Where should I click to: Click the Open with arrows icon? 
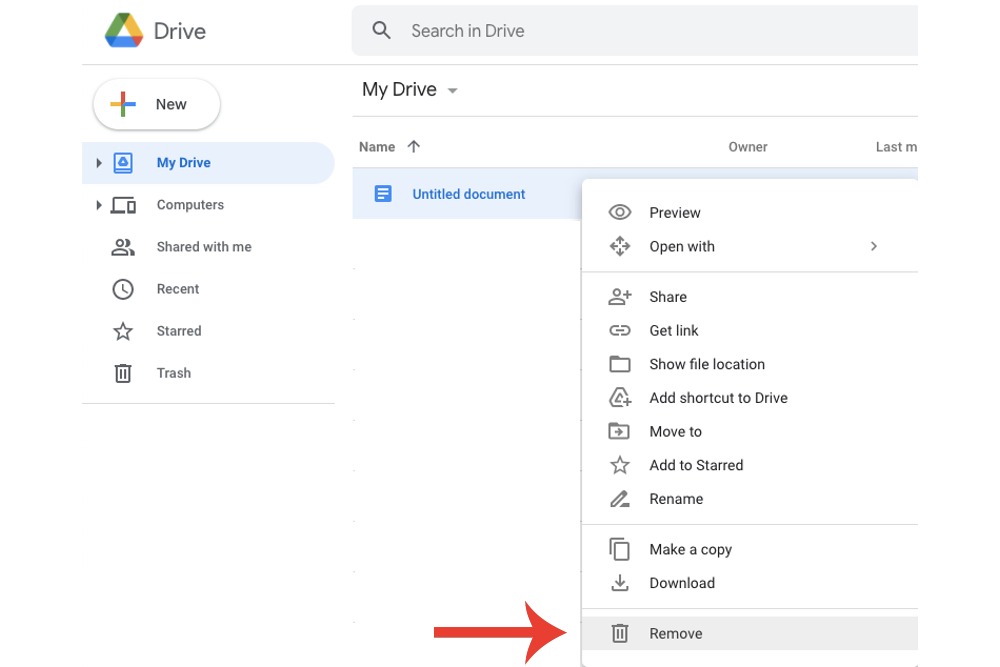click(620, 246)
